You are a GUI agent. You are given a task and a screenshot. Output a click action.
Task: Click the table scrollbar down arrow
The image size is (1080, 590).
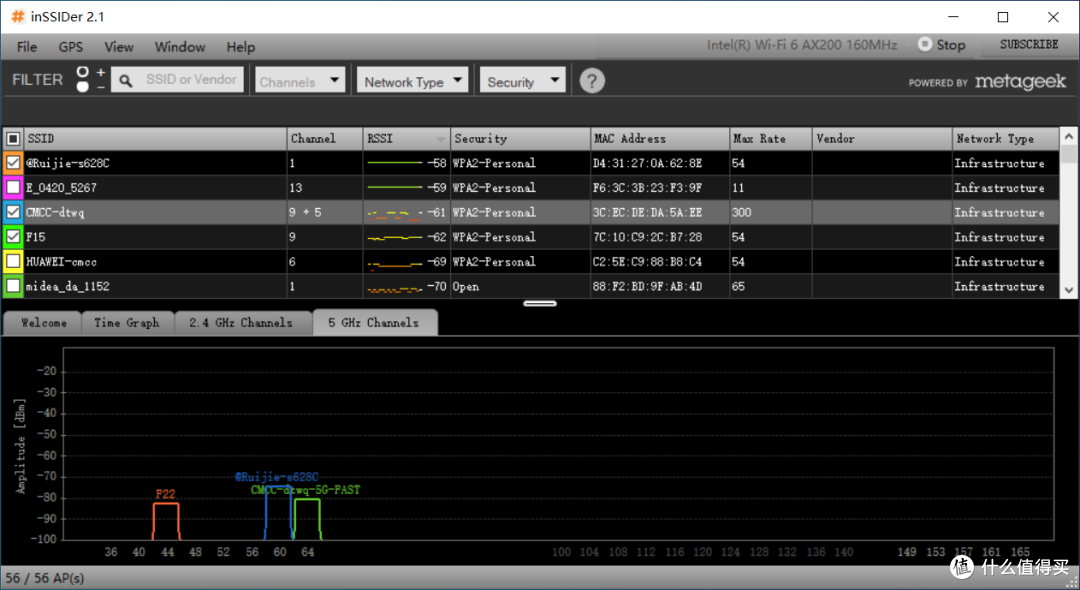click(1069, 290)
